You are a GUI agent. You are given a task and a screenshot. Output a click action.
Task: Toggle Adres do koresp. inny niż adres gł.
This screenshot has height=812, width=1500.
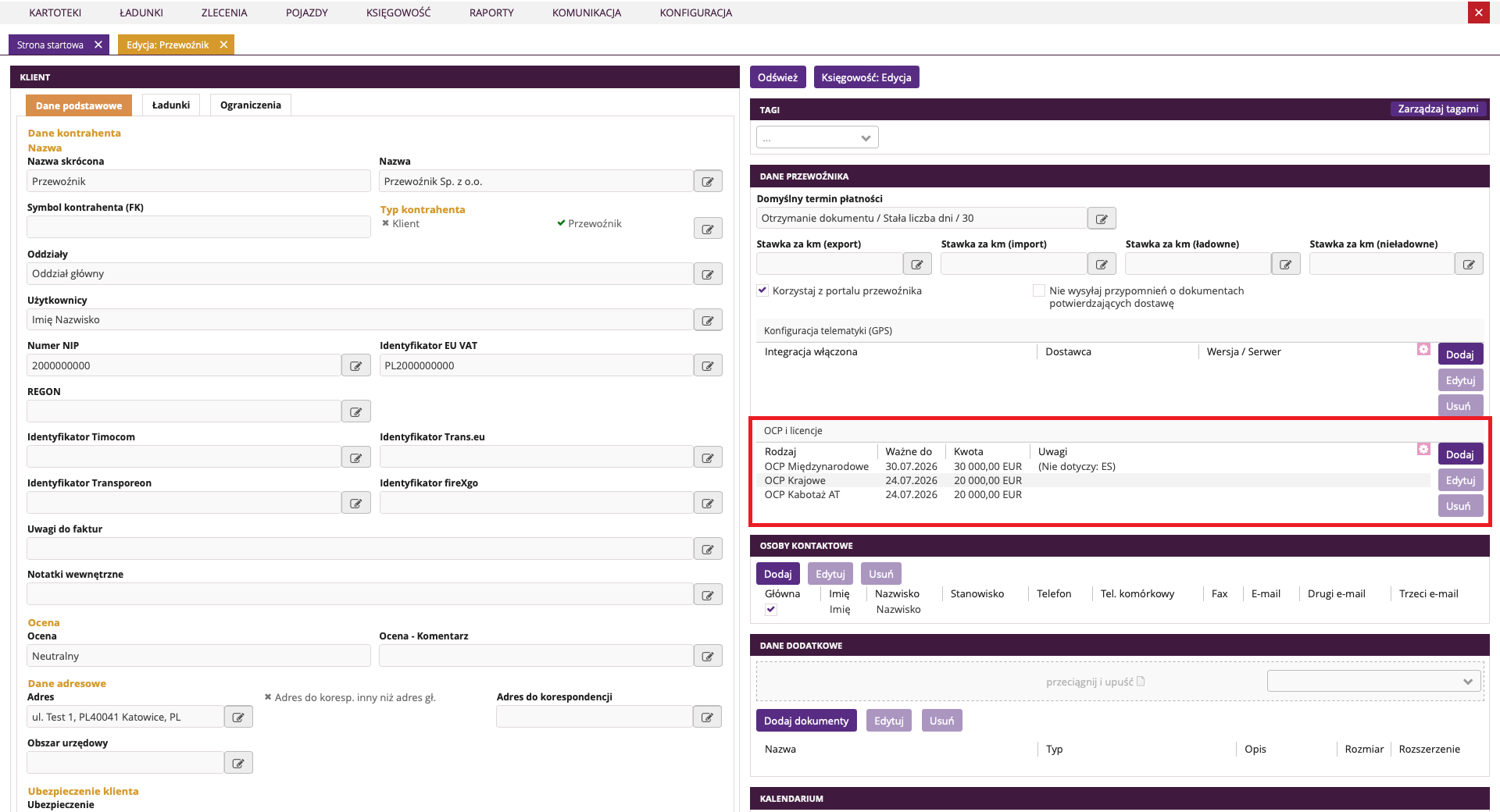pos(350,697)
